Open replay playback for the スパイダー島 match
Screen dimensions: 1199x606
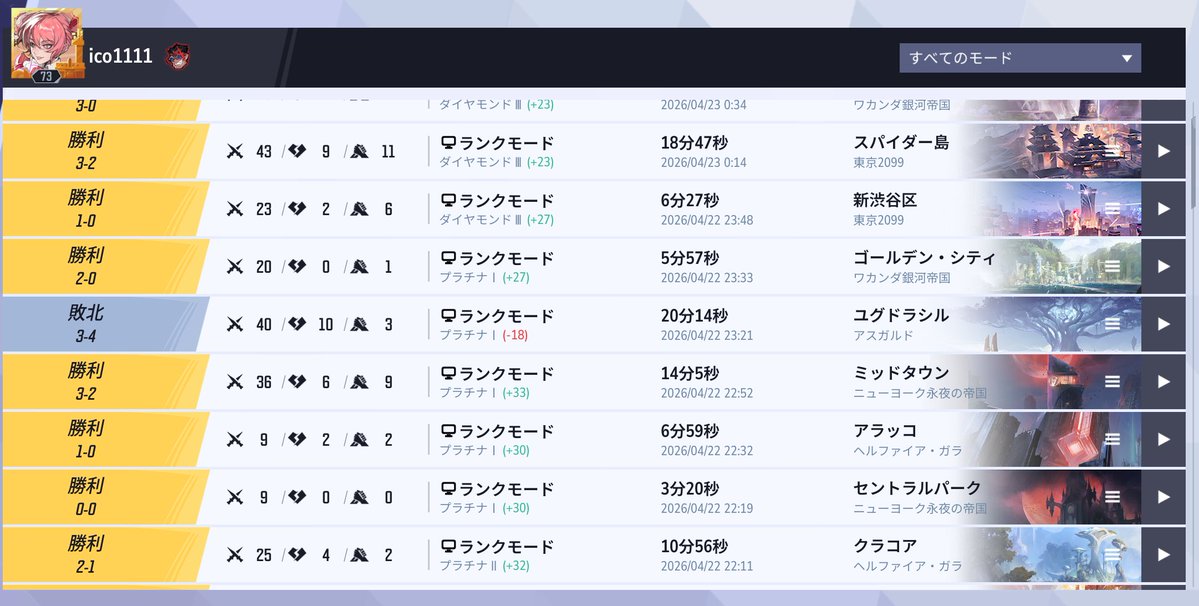pyautogui.click(x=1163, y=150)
